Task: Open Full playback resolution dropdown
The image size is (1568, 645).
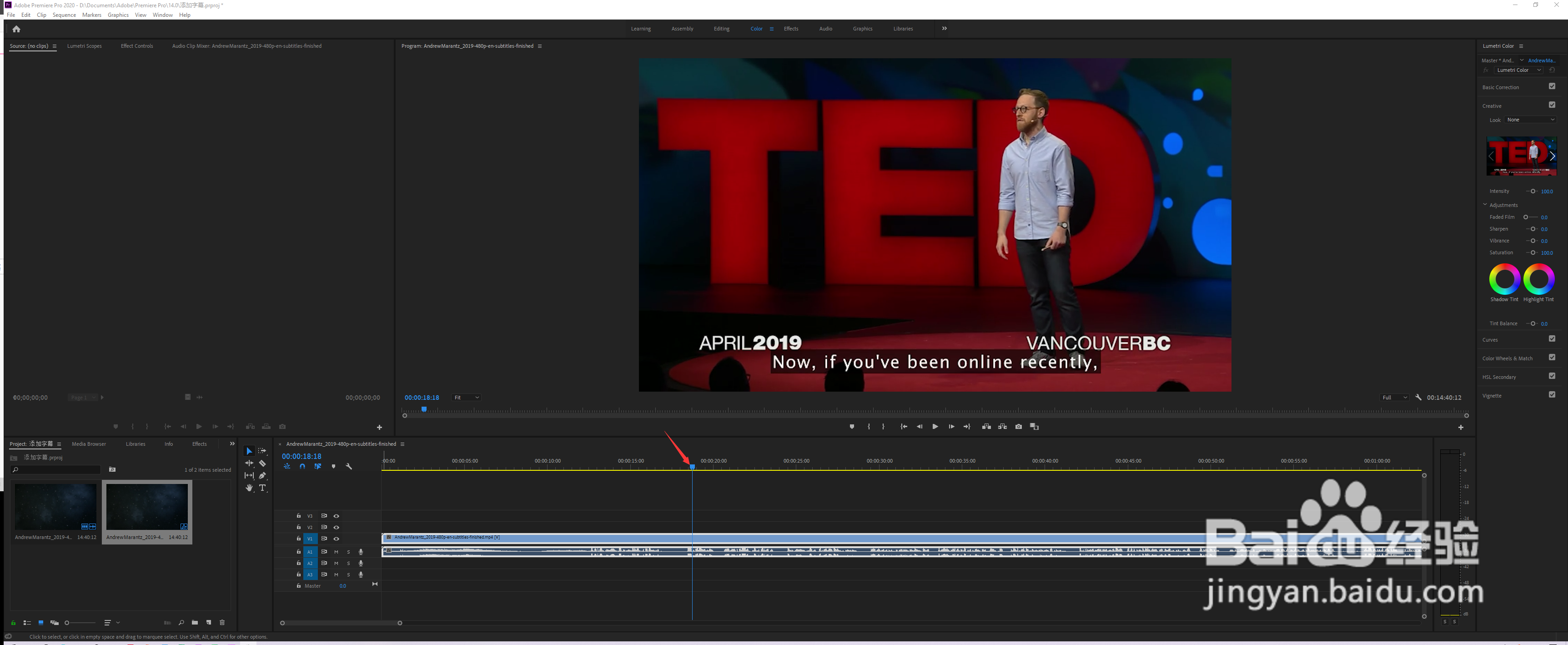Action: pos(1395,398)
